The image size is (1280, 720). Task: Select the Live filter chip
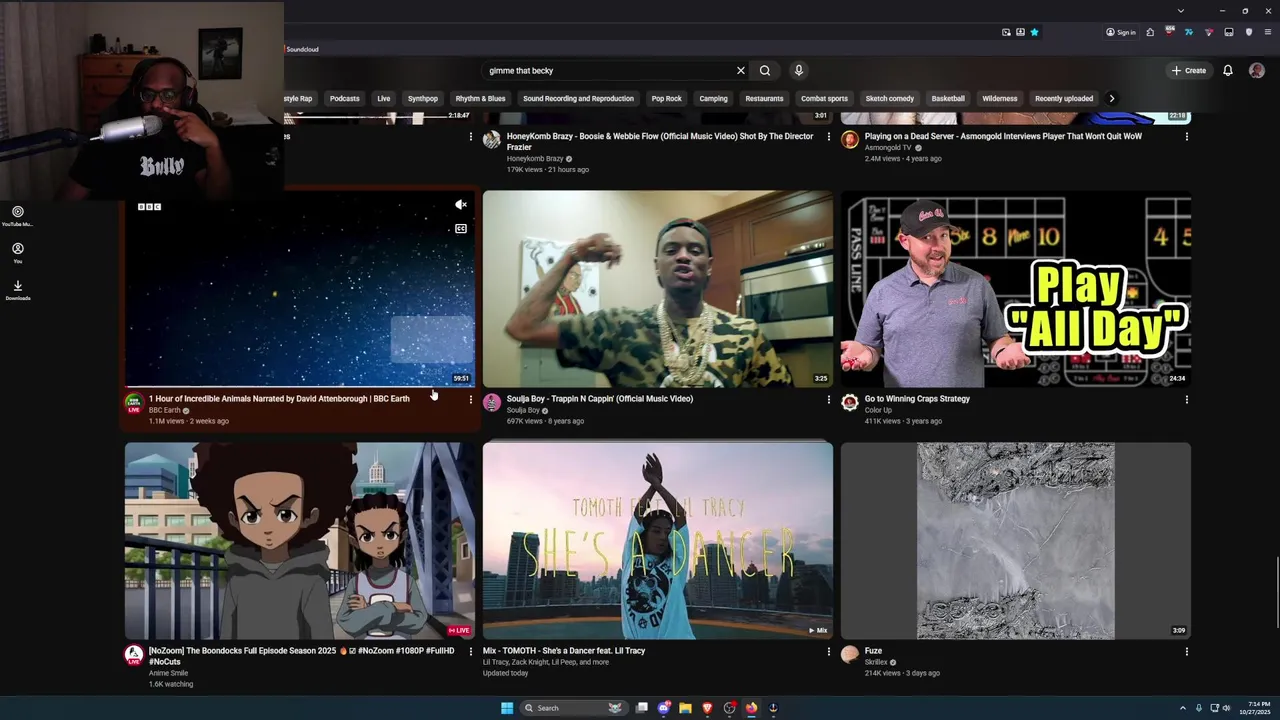383,98
